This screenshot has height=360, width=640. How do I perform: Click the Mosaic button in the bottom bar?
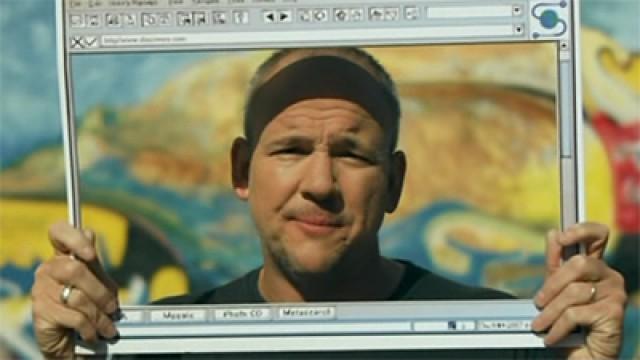(x=178, y=315)
